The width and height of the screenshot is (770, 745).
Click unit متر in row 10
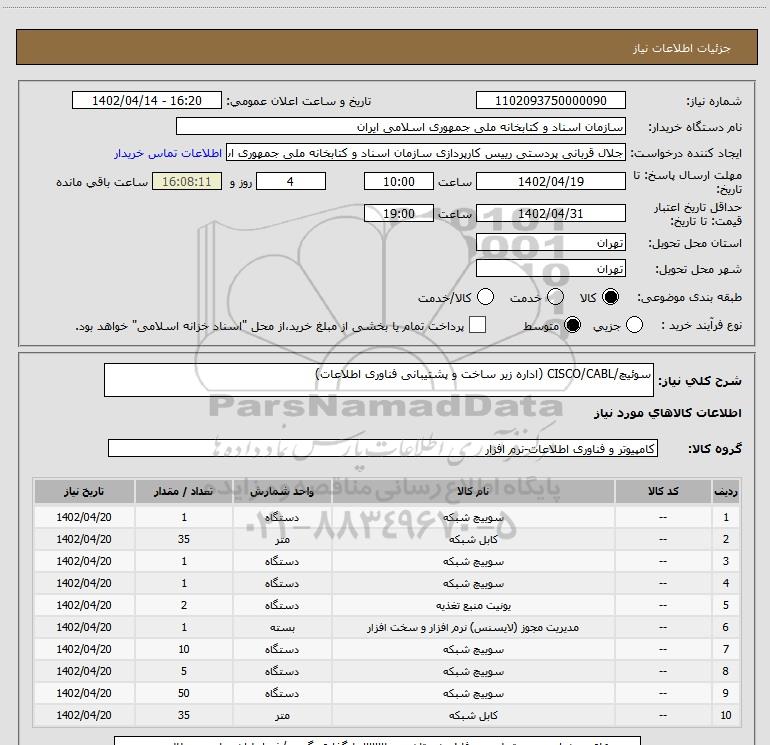point(282,716)
